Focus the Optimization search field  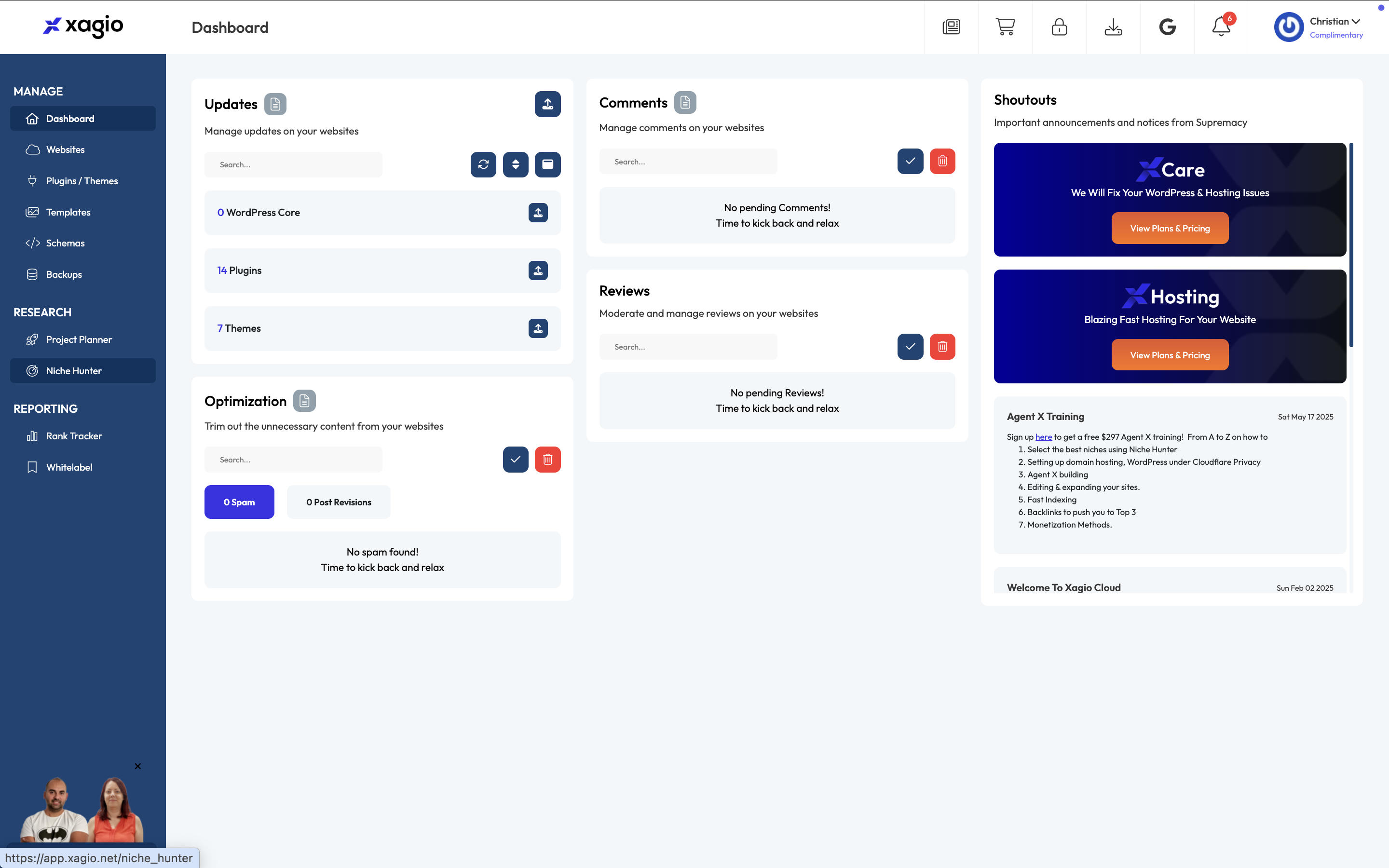293,460
